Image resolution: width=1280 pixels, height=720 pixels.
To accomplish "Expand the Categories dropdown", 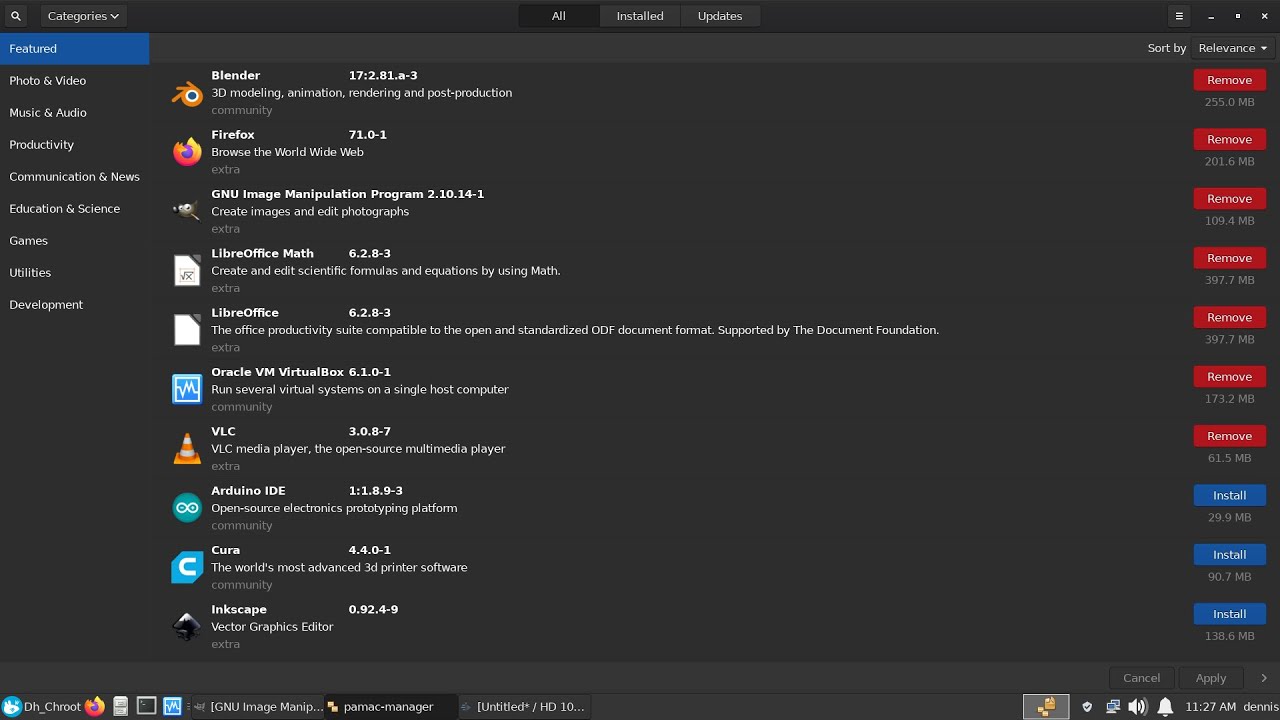I will (x=83, y=16).
